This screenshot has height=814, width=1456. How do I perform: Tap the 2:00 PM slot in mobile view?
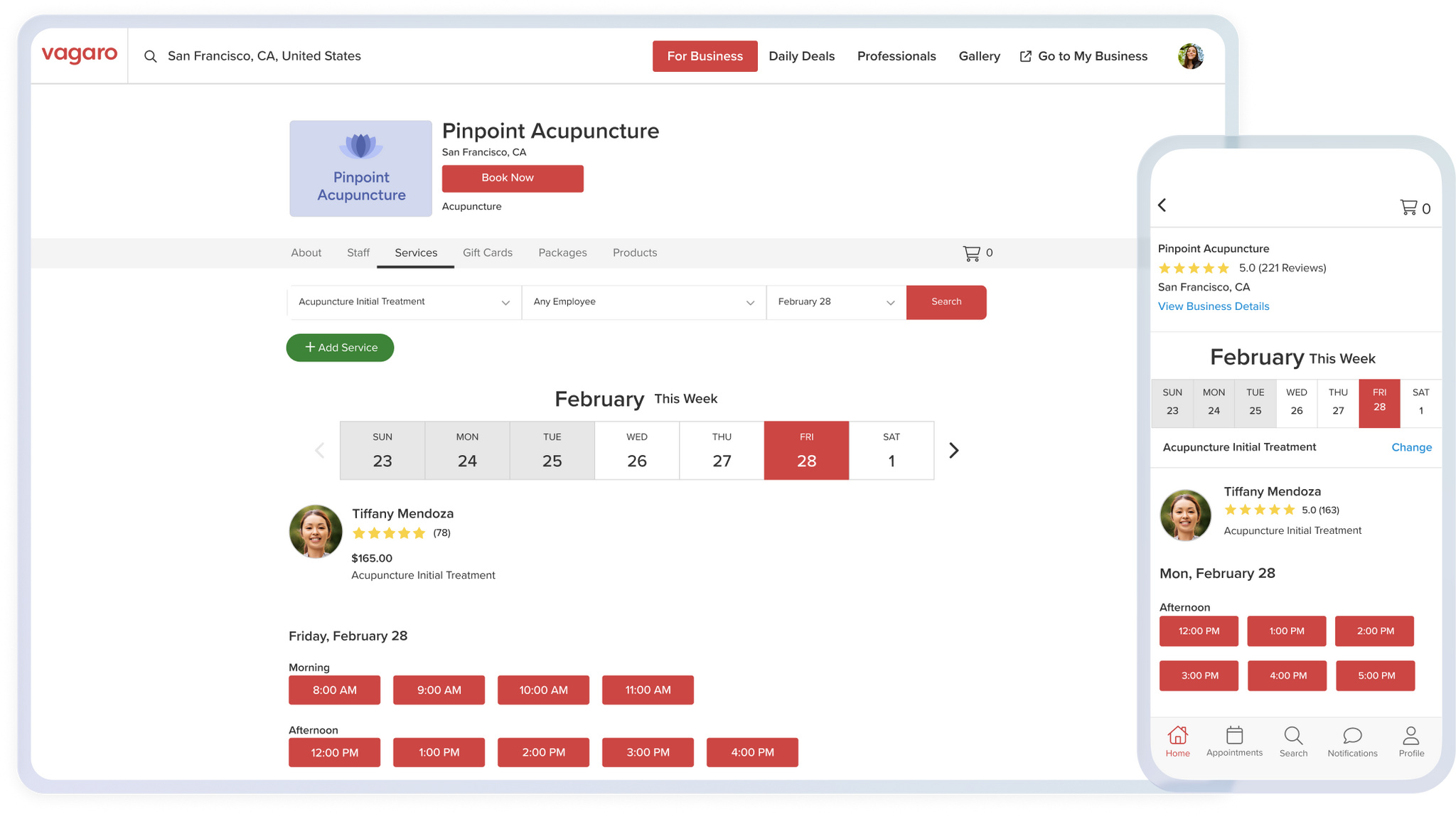click(1375, 631)
